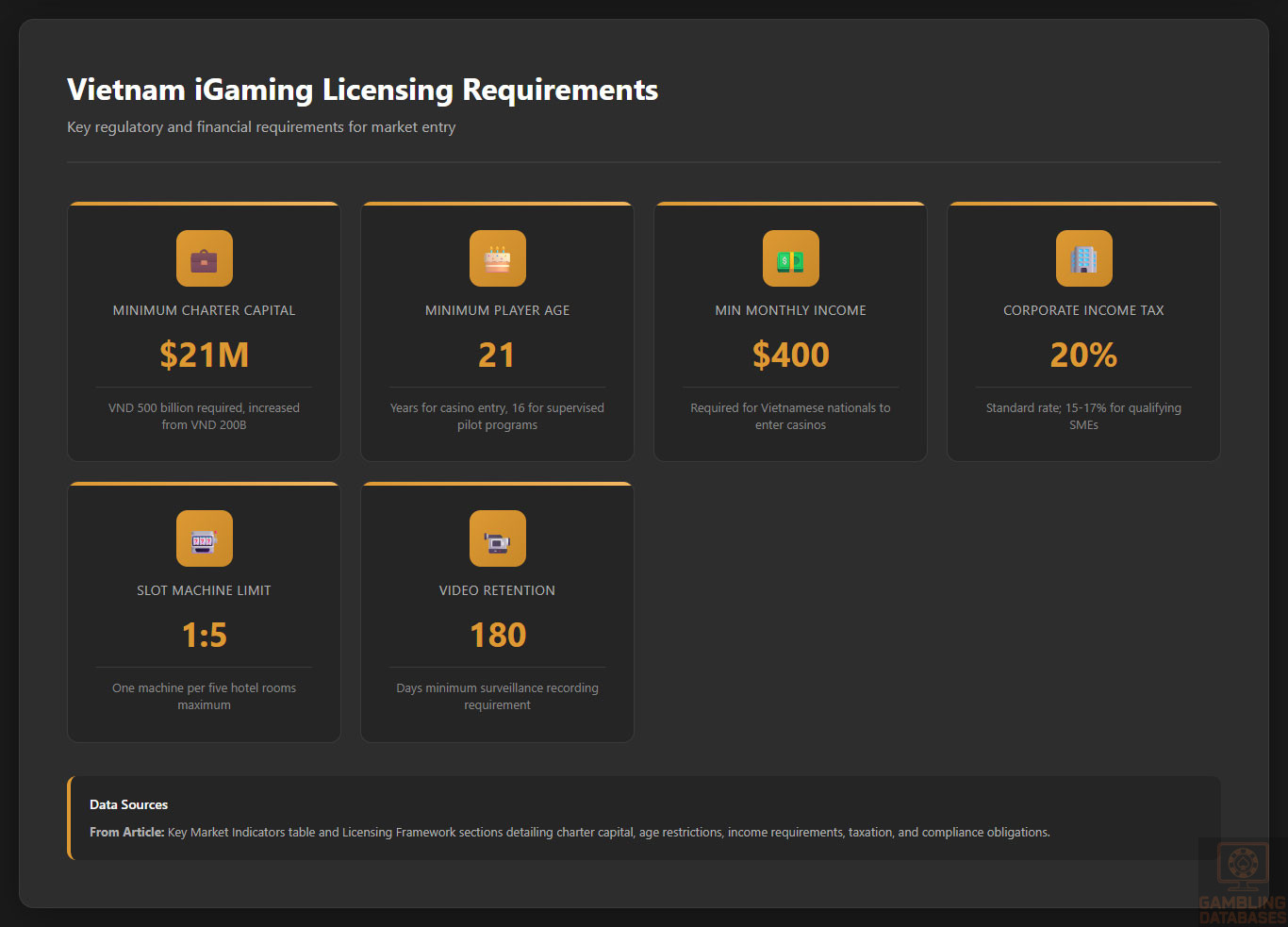Click the 'From Article:' bold label
The height and width of the screenshot is (927, 1288).
(126, 832)
